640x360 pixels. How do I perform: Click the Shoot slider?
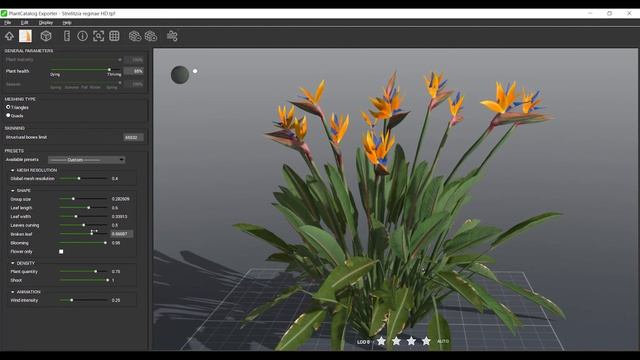tap(83, 280)
